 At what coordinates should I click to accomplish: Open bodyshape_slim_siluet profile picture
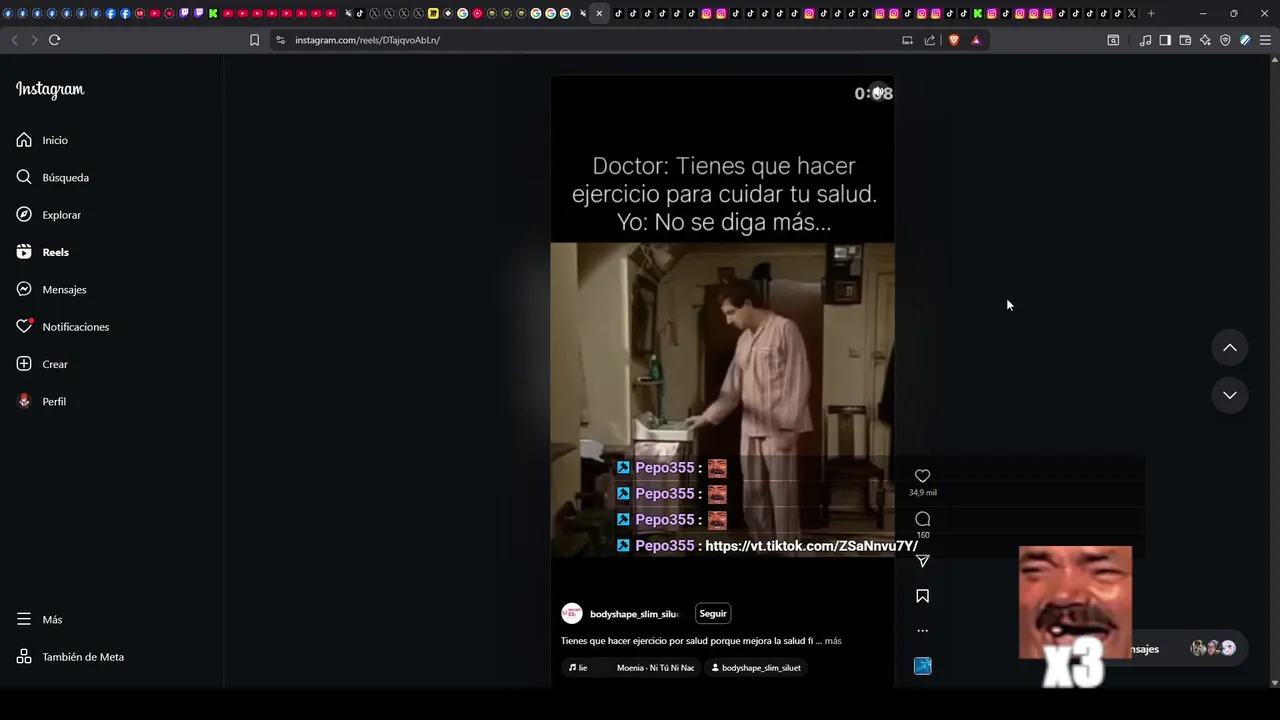(x=572, y=614)
